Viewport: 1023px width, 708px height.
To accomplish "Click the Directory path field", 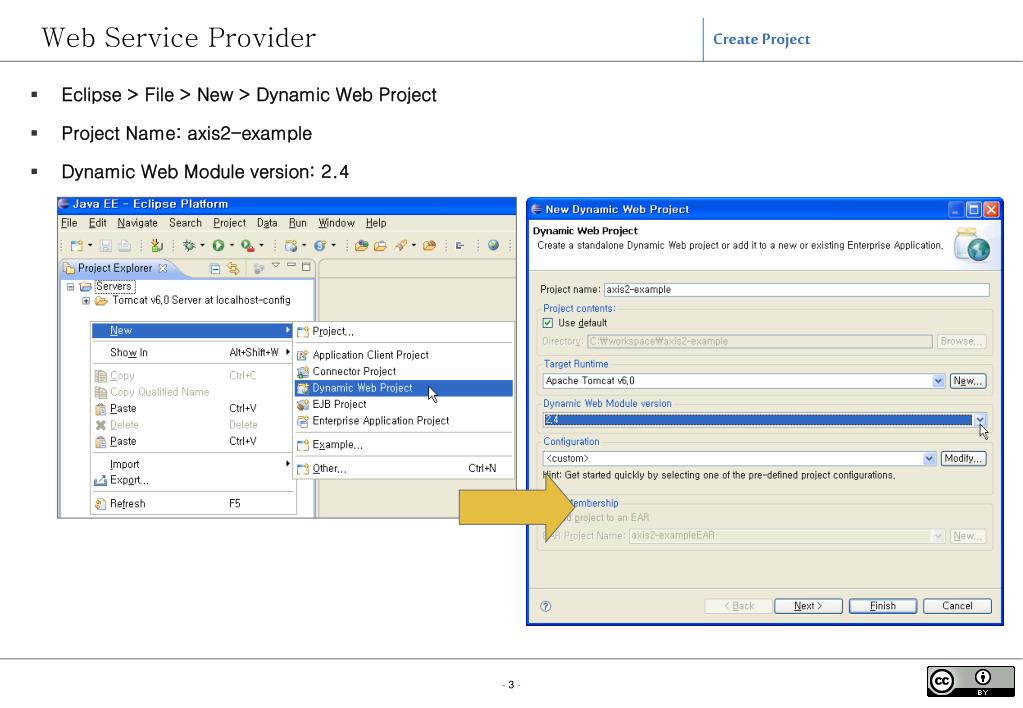I will [x=759, y=341].
